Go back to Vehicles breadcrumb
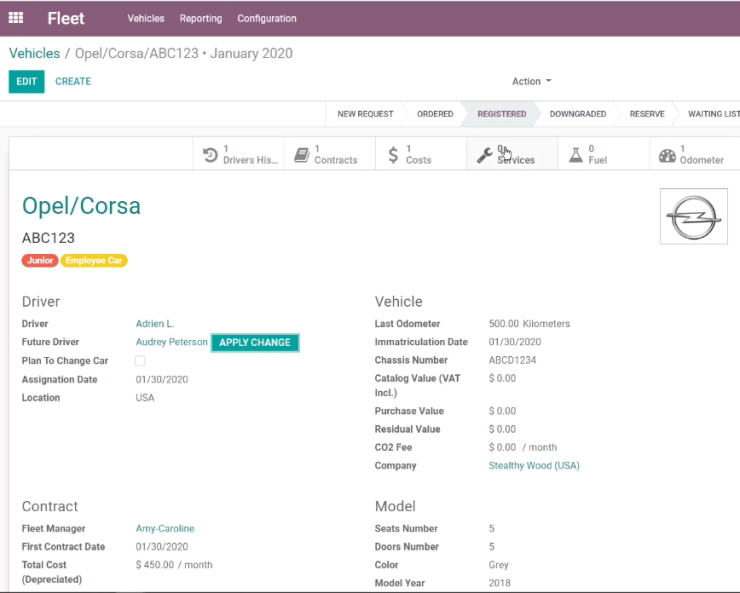The image size is (740, 593). (34, 53)
